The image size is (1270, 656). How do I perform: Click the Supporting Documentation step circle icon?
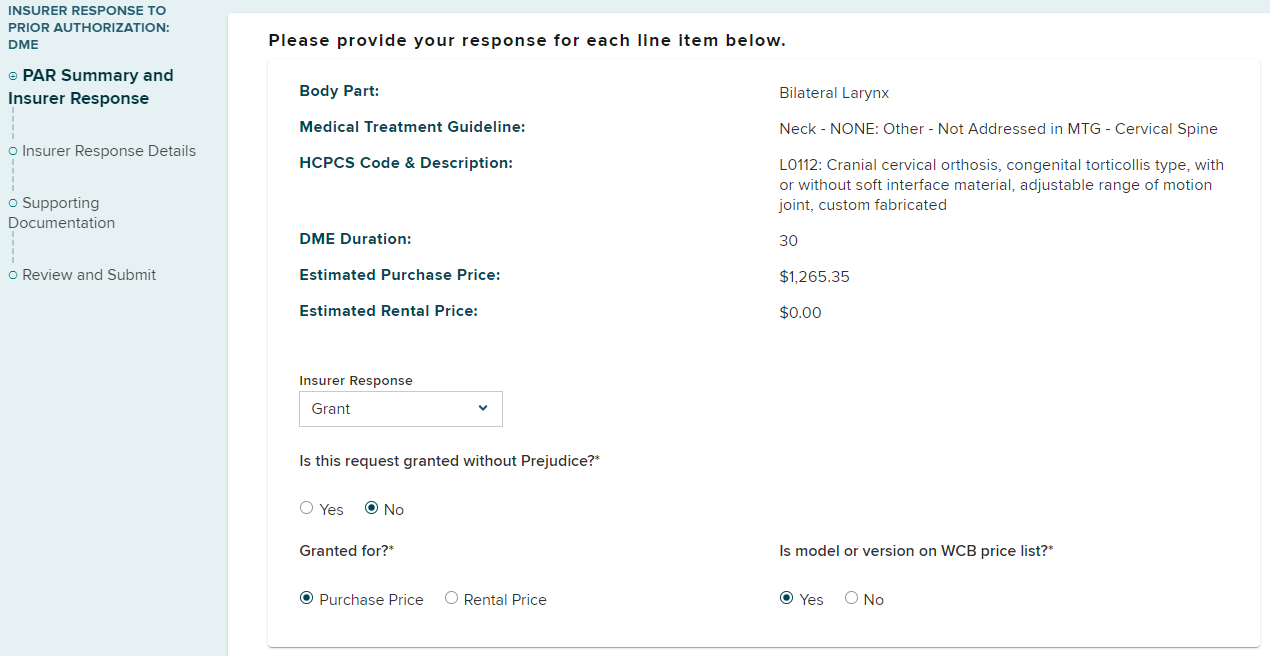[x=13, y=203]
